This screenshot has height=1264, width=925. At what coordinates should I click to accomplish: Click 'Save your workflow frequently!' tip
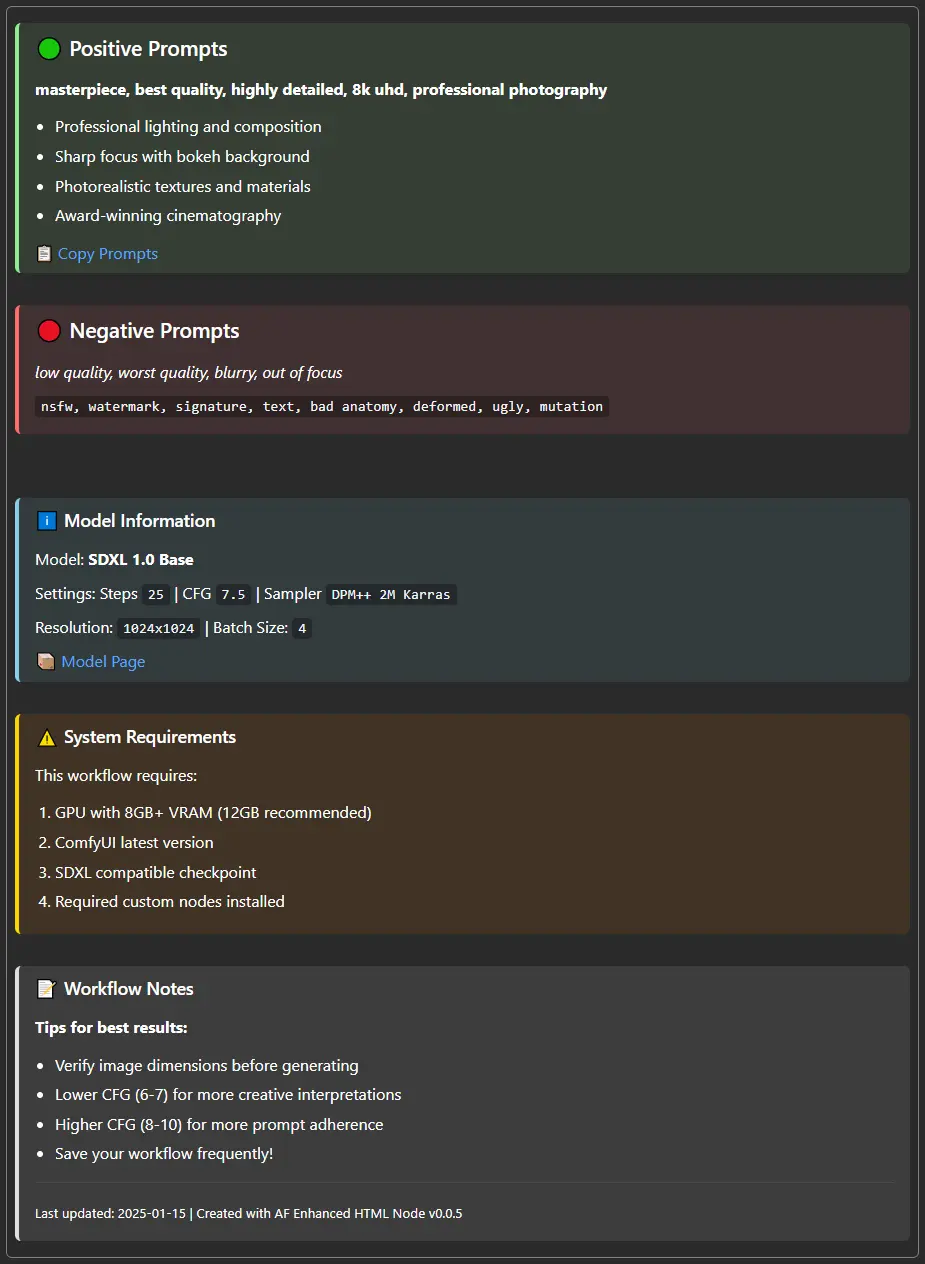coord(164,1154)
